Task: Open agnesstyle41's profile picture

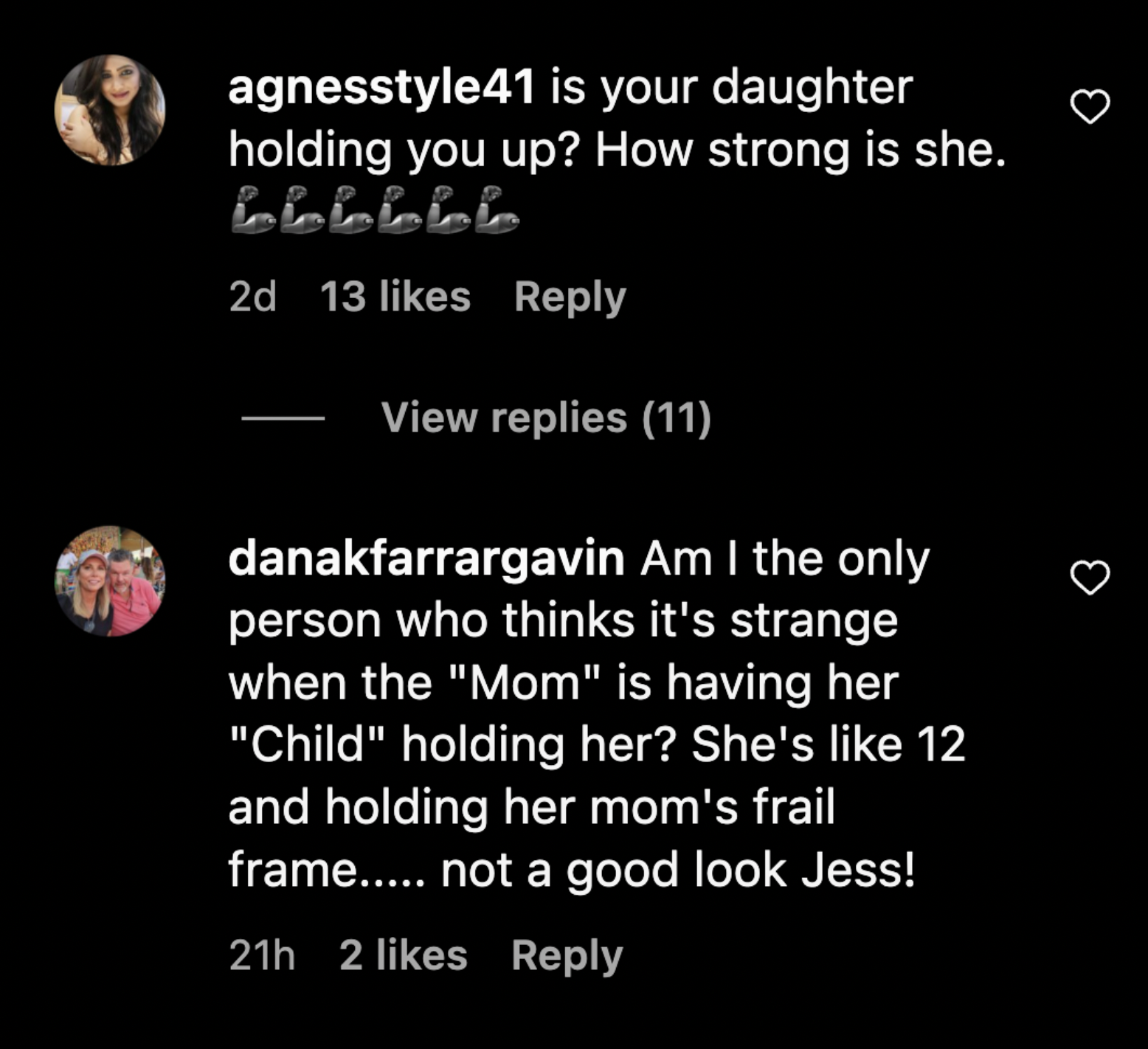Action: pyautogui.click(x=110, y=110)
